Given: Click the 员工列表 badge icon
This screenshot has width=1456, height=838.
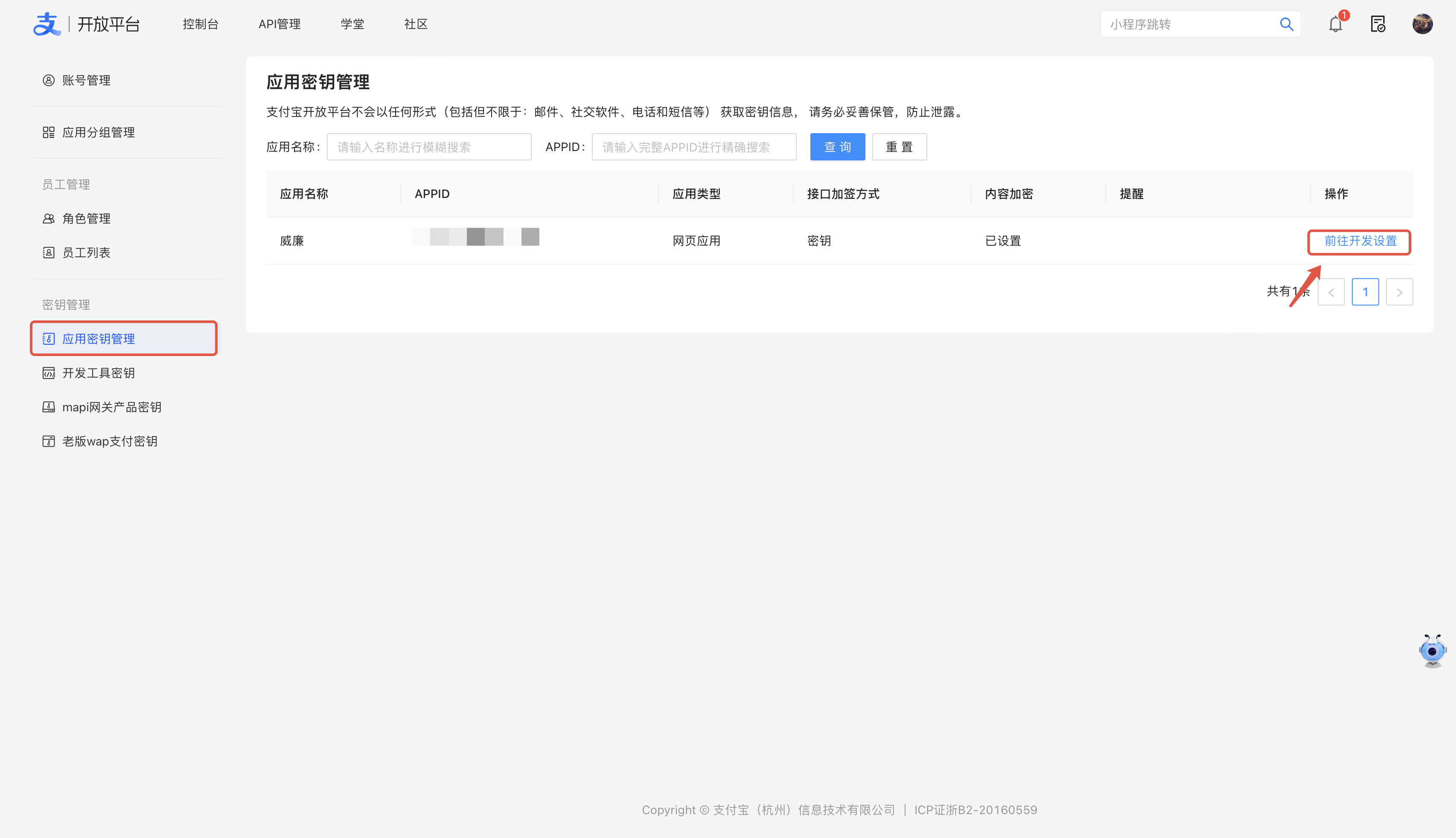Looking at the screenshot, I should coord(48,253).
